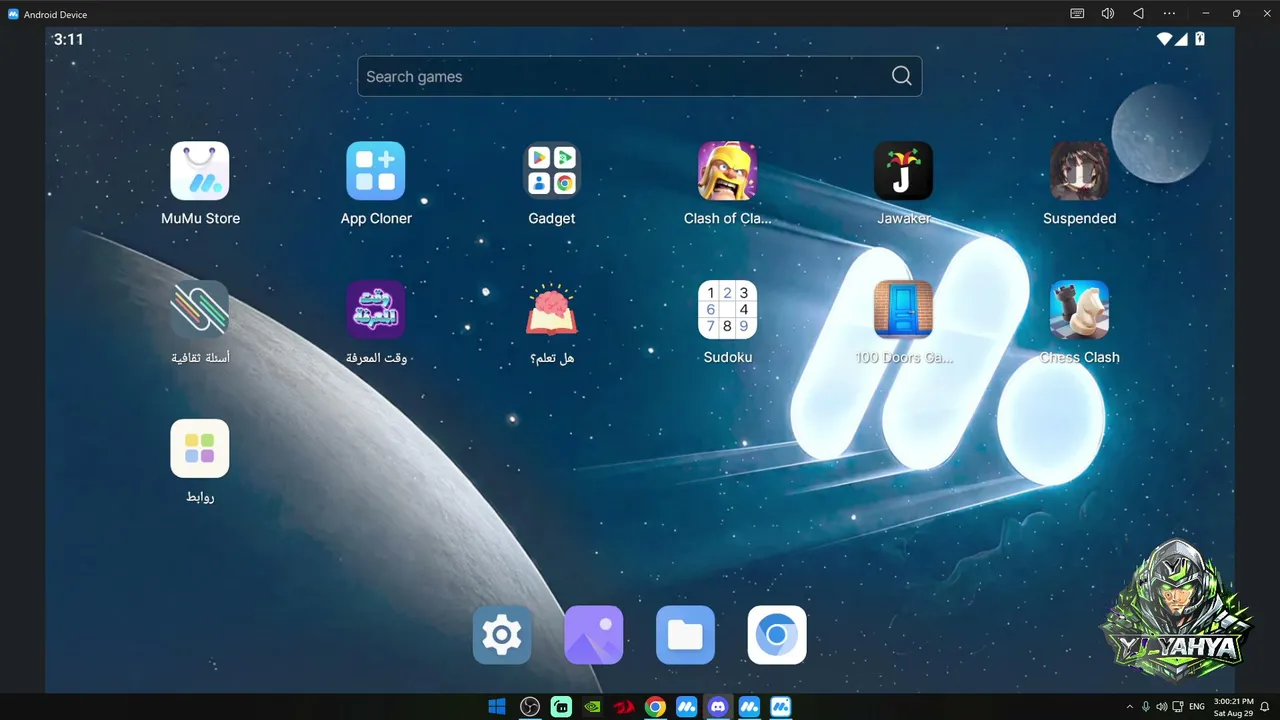Close the Android Device window
This screenshot has height=720, width=1280.
coord(1265,13)
